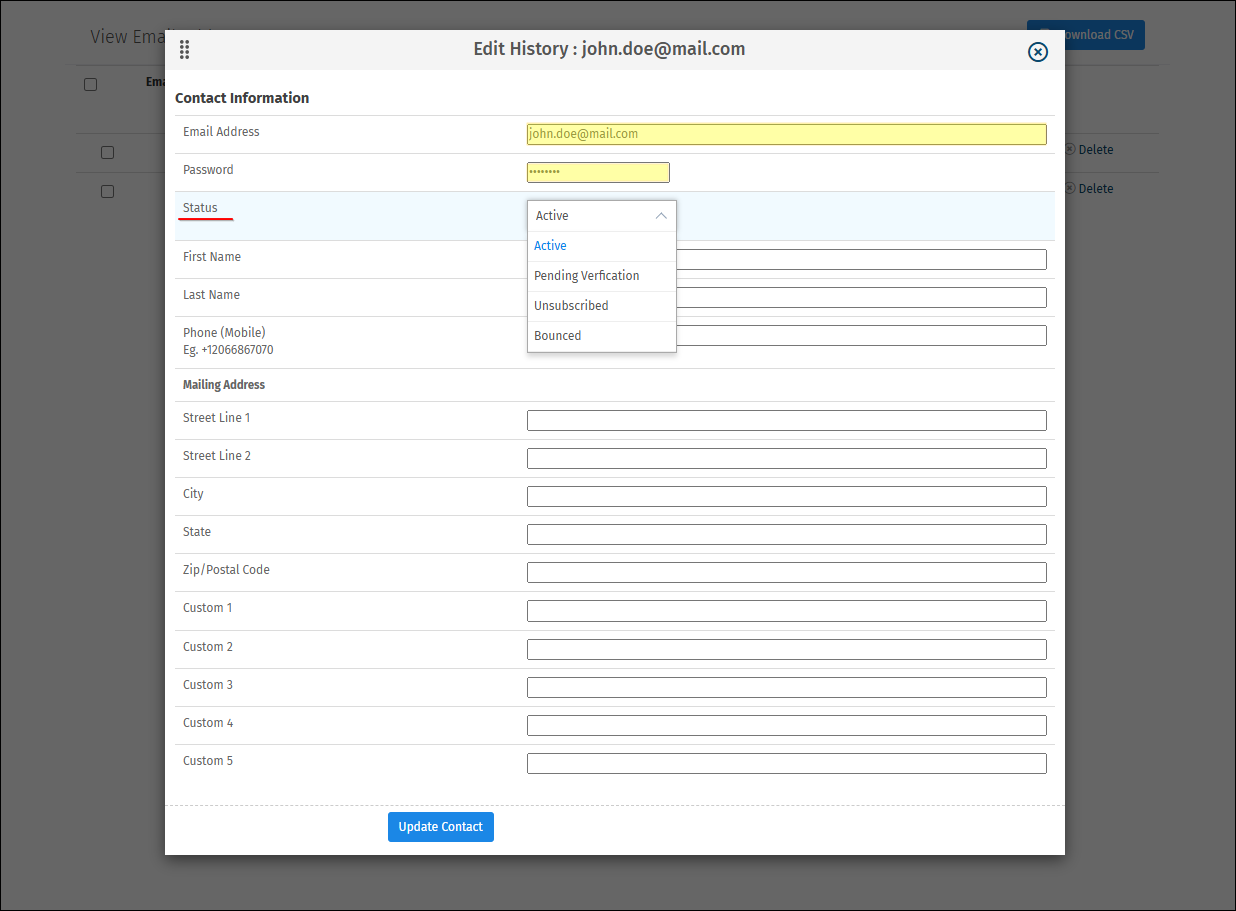Image resolution: width=1236 pixels, height=911 pixels.
Task: Collapse the Status dropdown using its chevron
Action: pyautogui.click(x=661, y=215)
